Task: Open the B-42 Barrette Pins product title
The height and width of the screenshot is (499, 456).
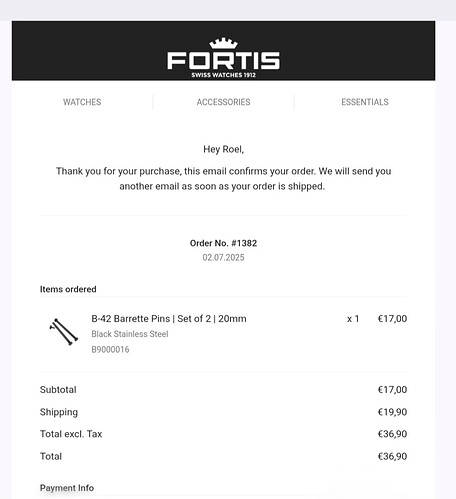Action: tap(169, 319)
